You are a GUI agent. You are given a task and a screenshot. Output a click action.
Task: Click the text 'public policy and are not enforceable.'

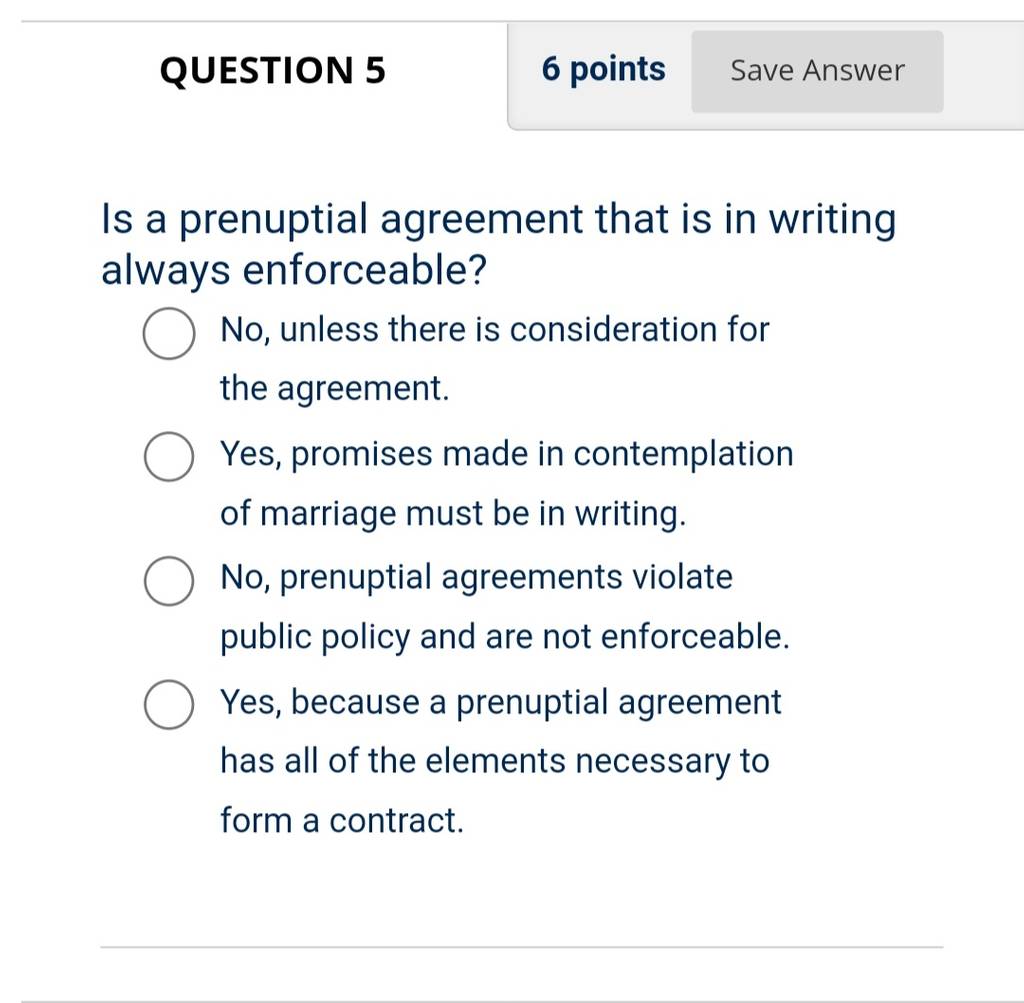[x=505, y=637]
